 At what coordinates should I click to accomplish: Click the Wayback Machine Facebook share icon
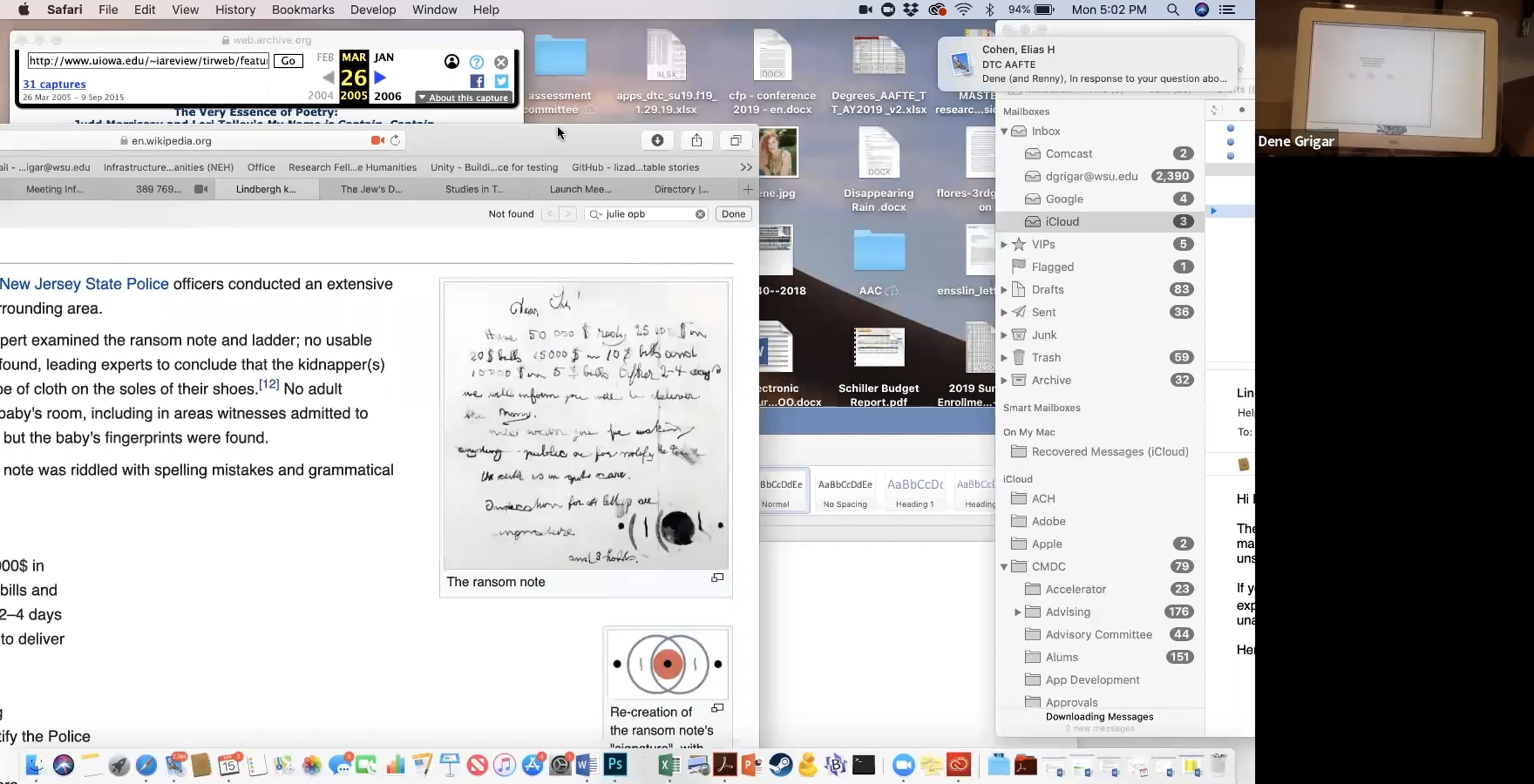477,81
